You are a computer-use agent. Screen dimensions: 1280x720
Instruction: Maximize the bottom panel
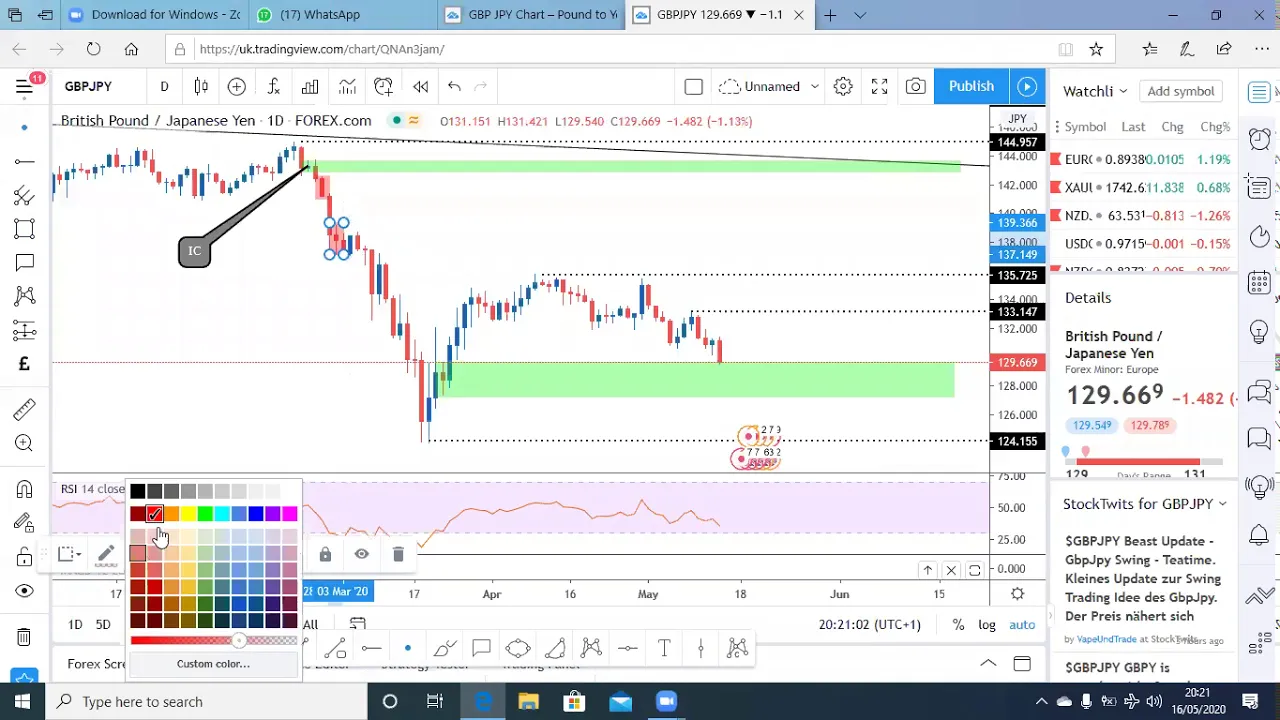pos(1022,664)
